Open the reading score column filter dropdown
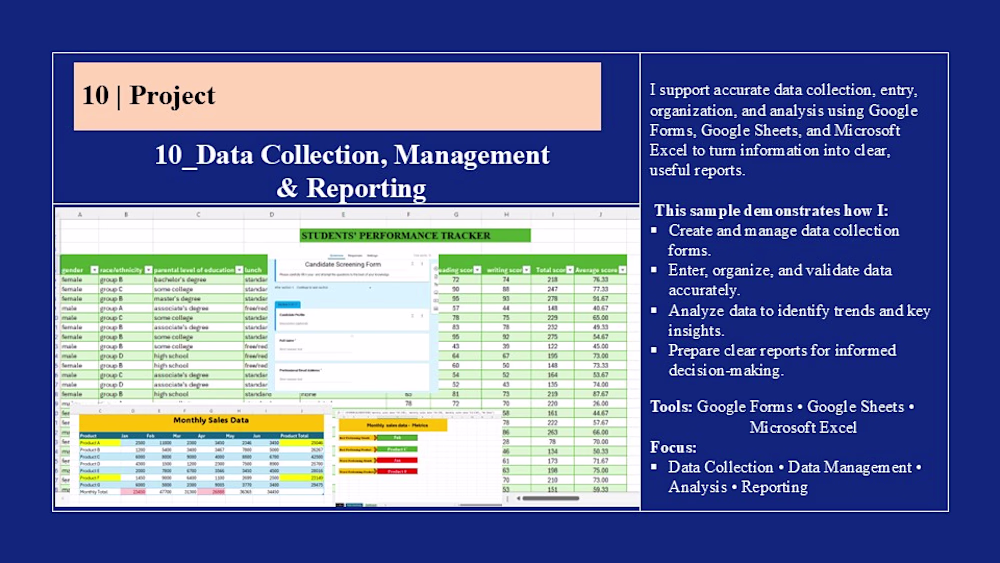Image resolution: width=1000 pixels, height=563 pixels. click(x=477, y=270)
